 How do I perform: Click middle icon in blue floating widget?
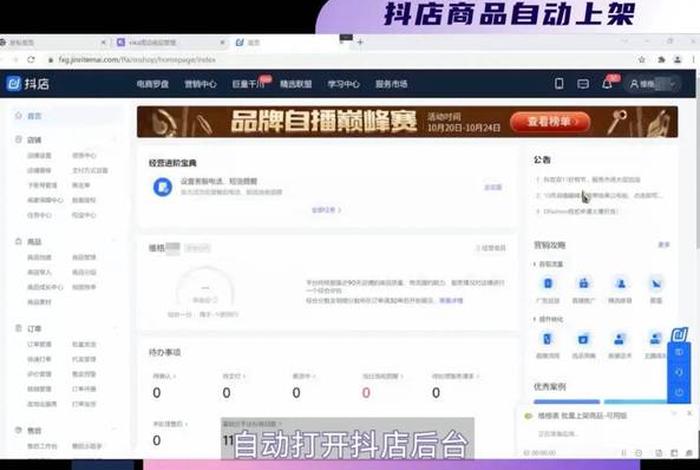(x=679, y=372)
